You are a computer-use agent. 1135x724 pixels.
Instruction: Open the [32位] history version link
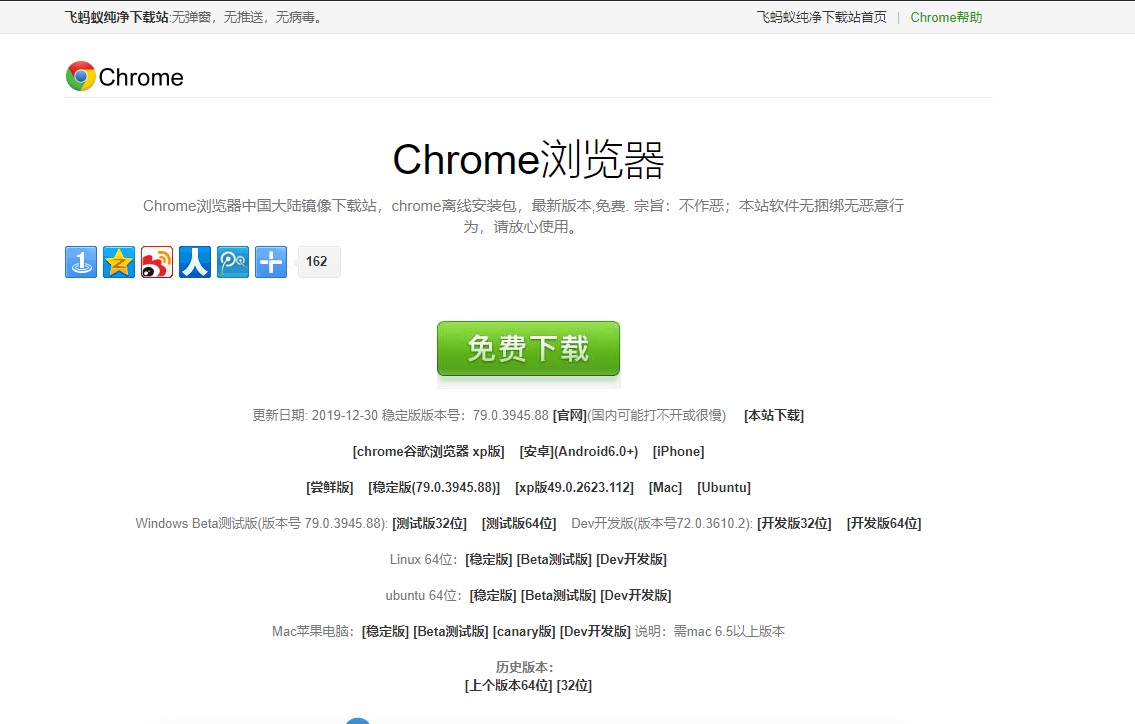[574, 686]
